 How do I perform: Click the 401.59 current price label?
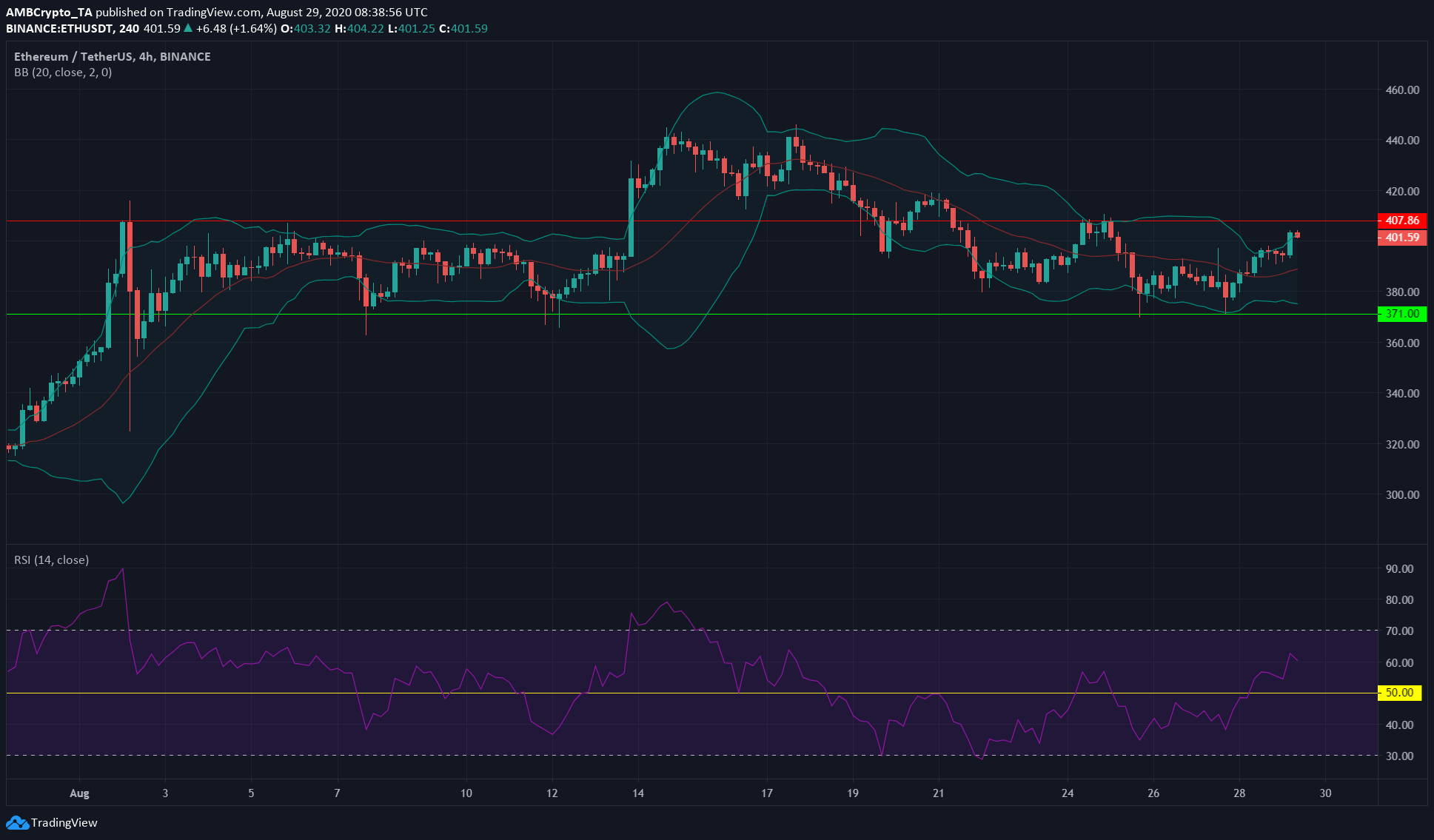click(1402, 238)
